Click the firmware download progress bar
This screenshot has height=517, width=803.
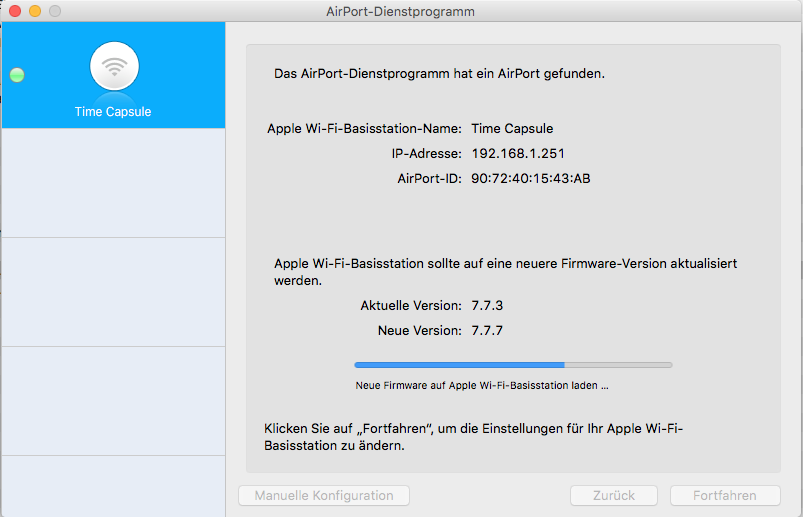513,366
